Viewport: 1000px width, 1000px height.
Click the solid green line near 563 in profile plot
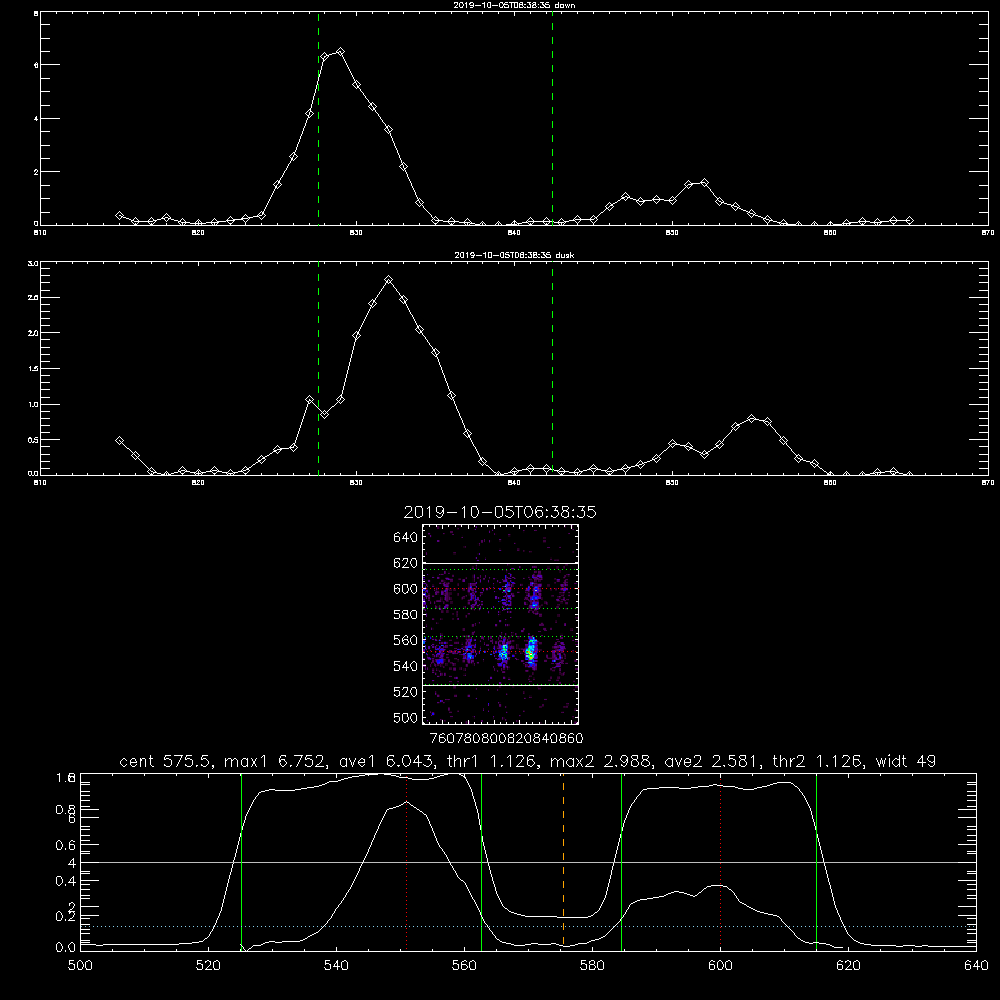(x=482, y=862)
